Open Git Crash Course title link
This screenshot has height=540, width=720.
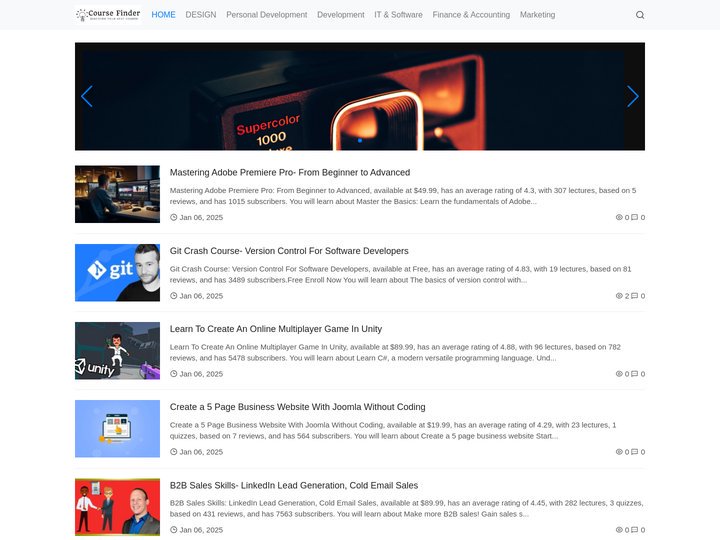[x=289, y=251]
